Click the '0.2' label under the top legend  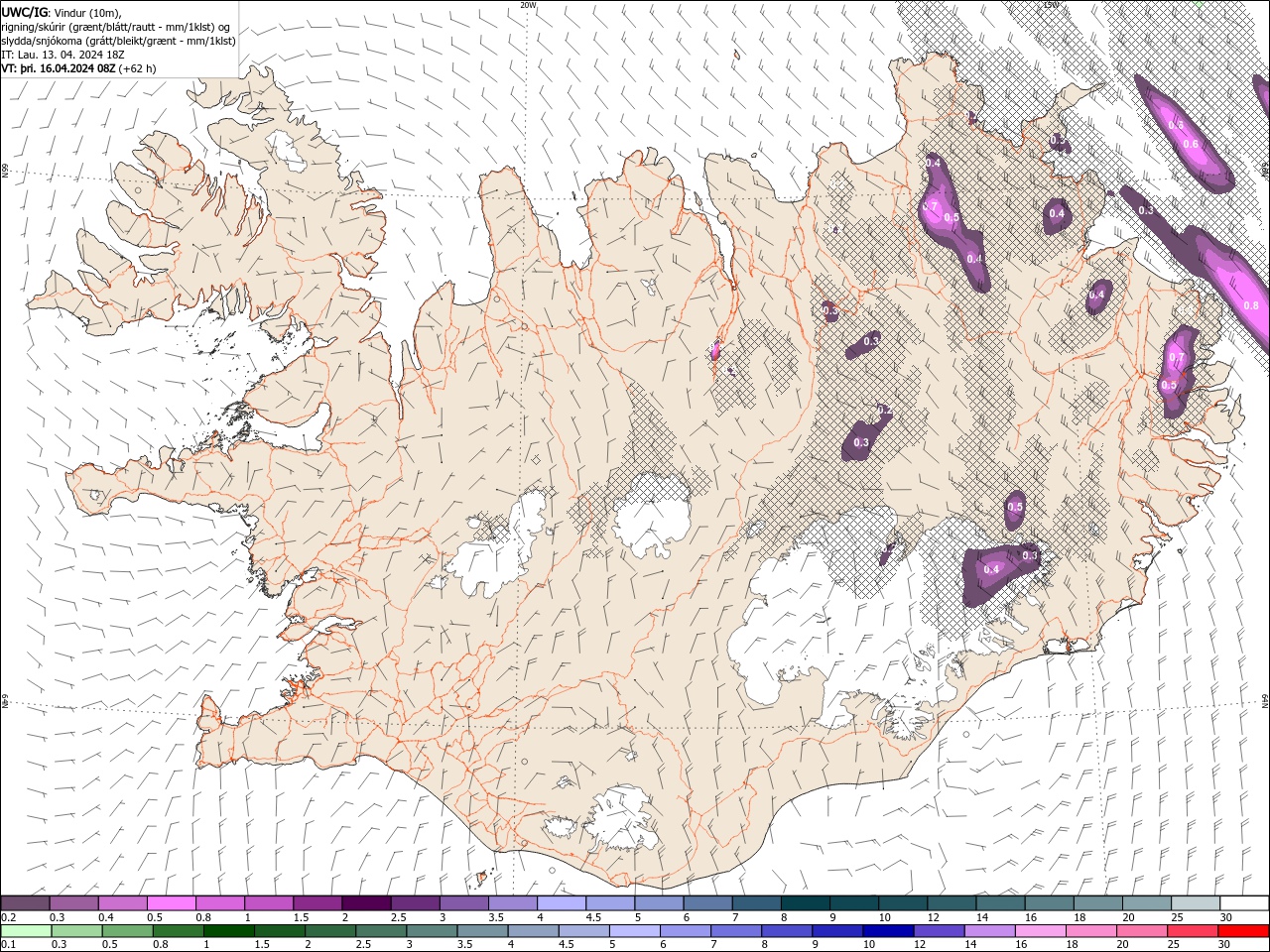coord(9,917)
